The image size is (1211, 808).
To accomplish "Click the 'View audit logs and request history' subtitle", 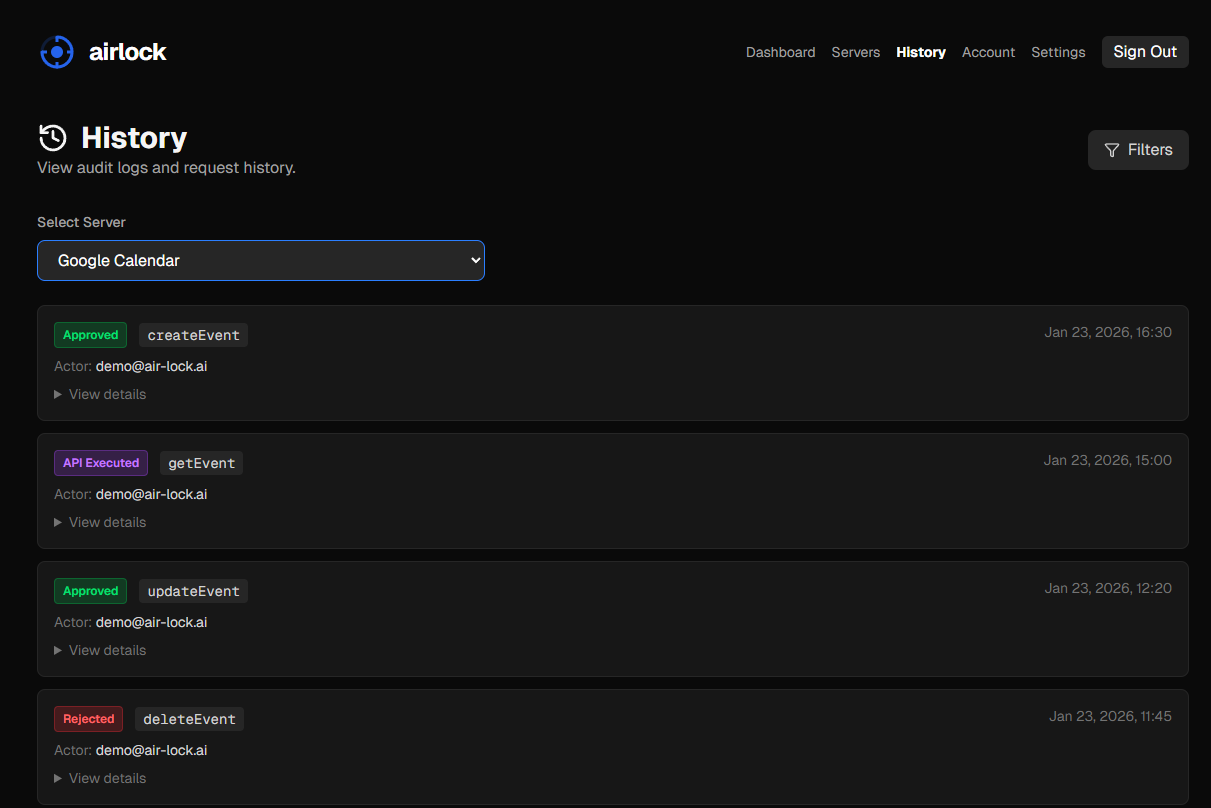I will 166,168.
